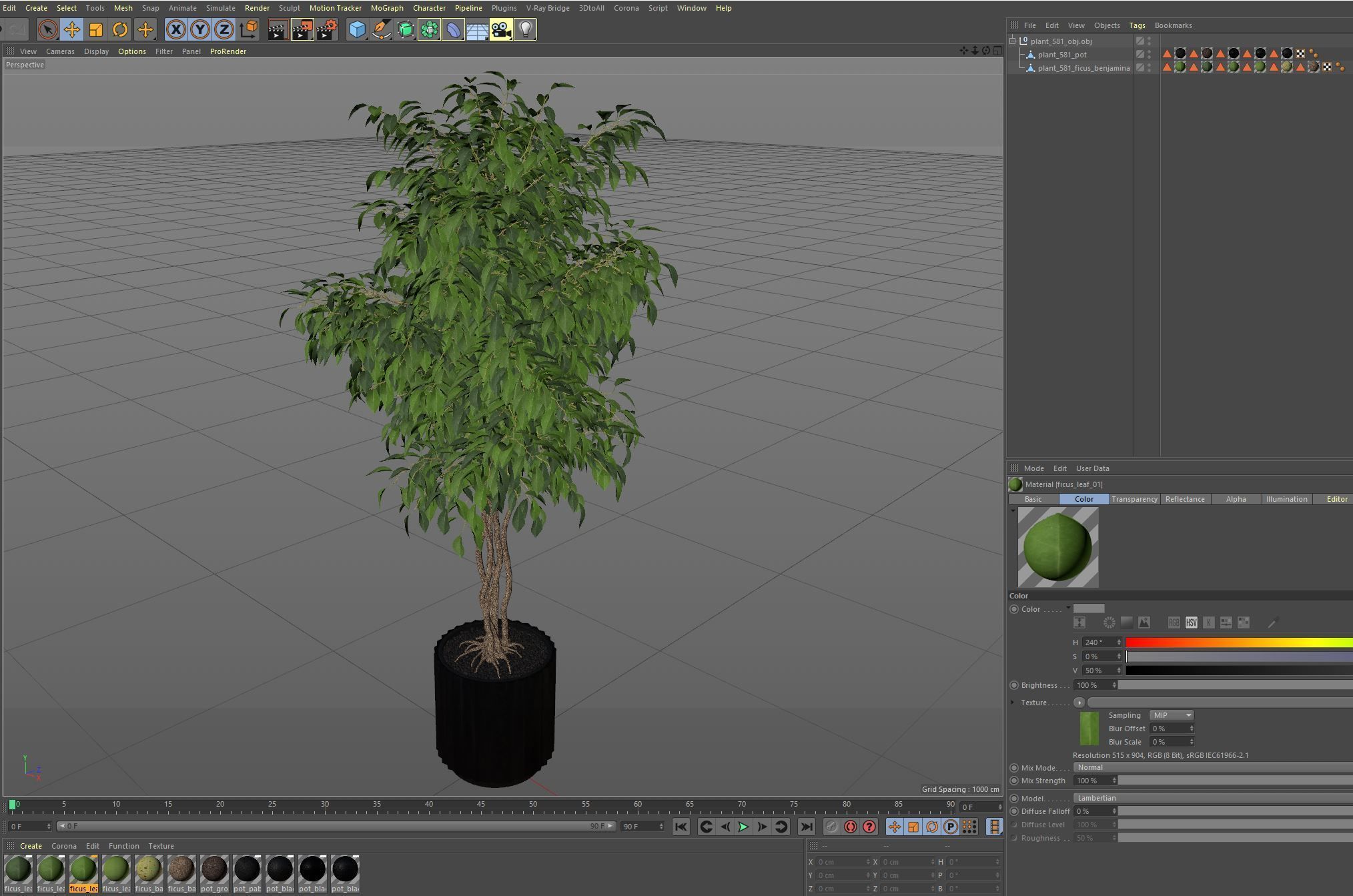Activate the Scale tool
This screenshot has width=1353, height=896.
point(96,29)
